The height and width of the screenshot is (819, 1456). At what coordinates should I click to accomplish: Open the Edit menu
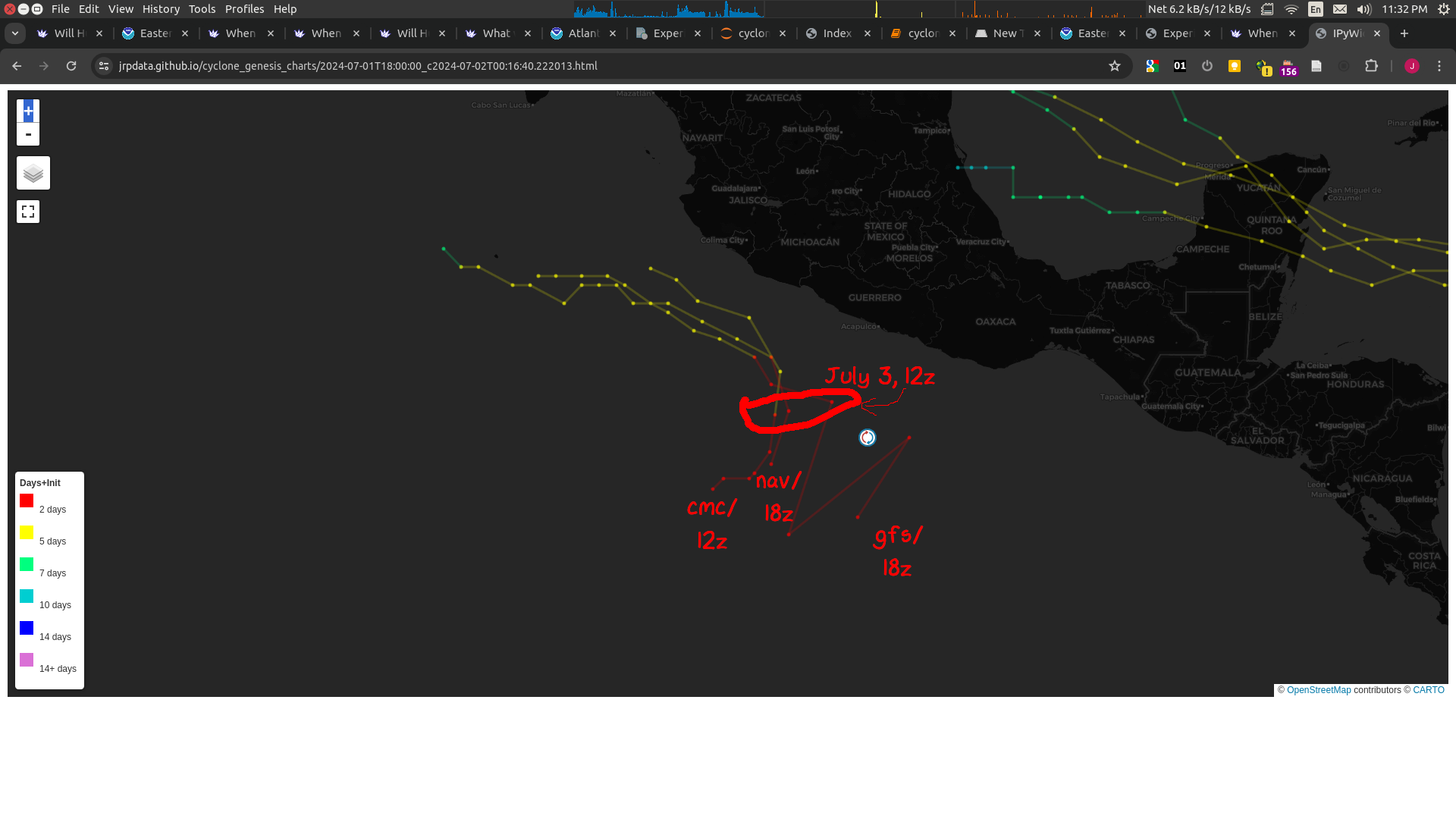coord(89,9)
